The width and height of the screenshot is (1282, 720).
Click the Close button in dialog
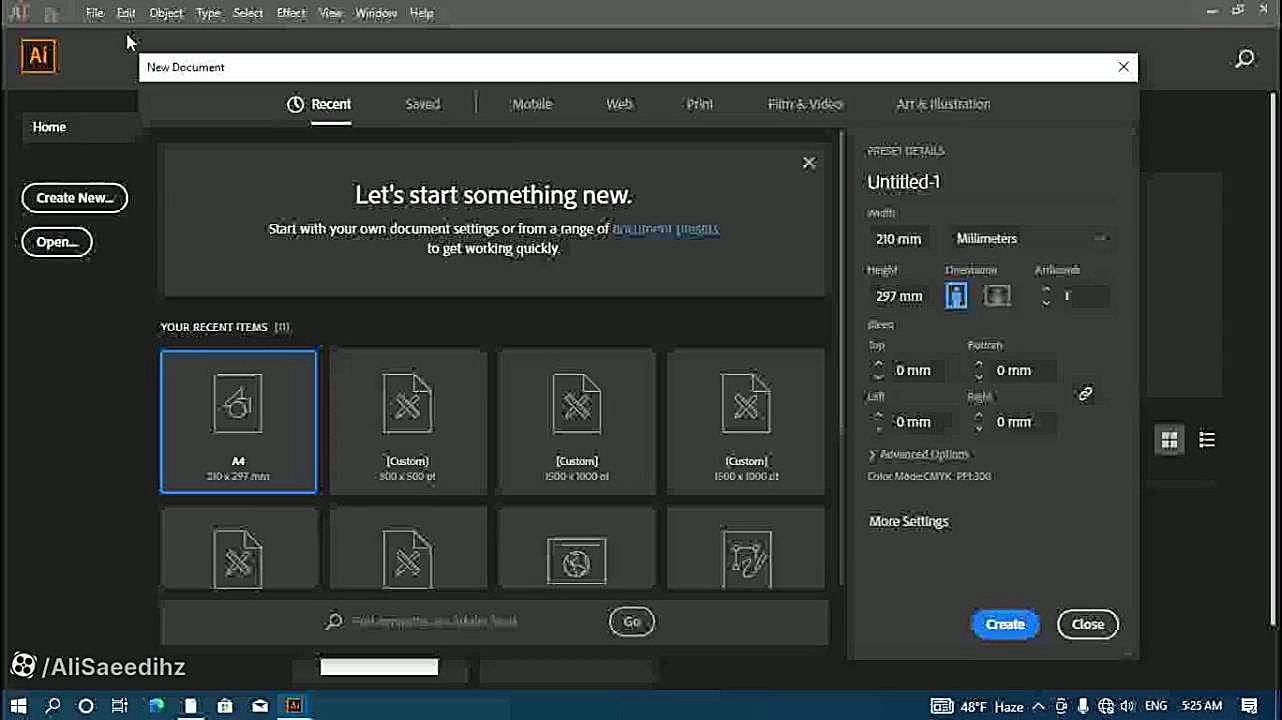(1088, 624)
